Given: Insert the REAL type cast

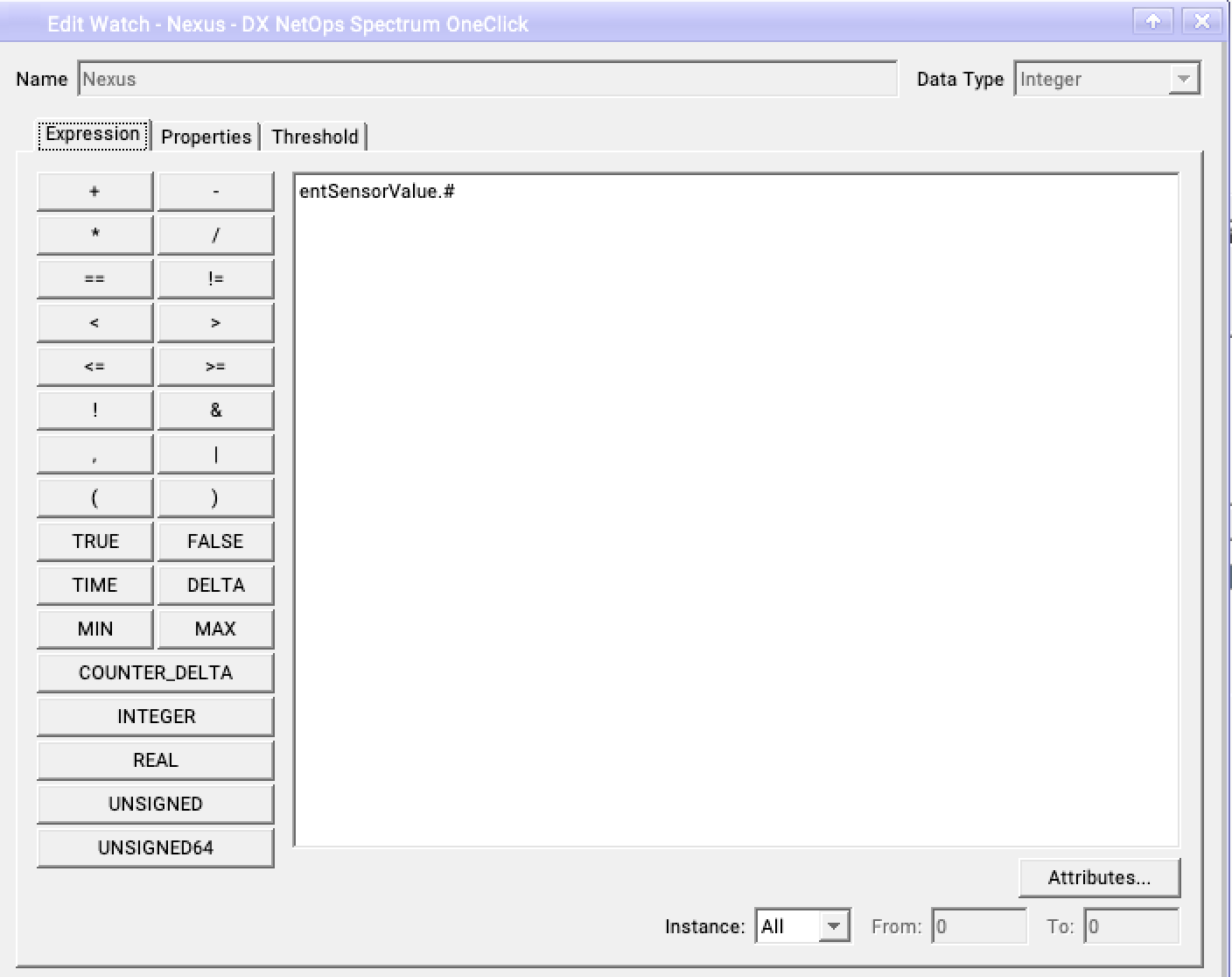Looking at the screenshot, I should coord(156,761).
